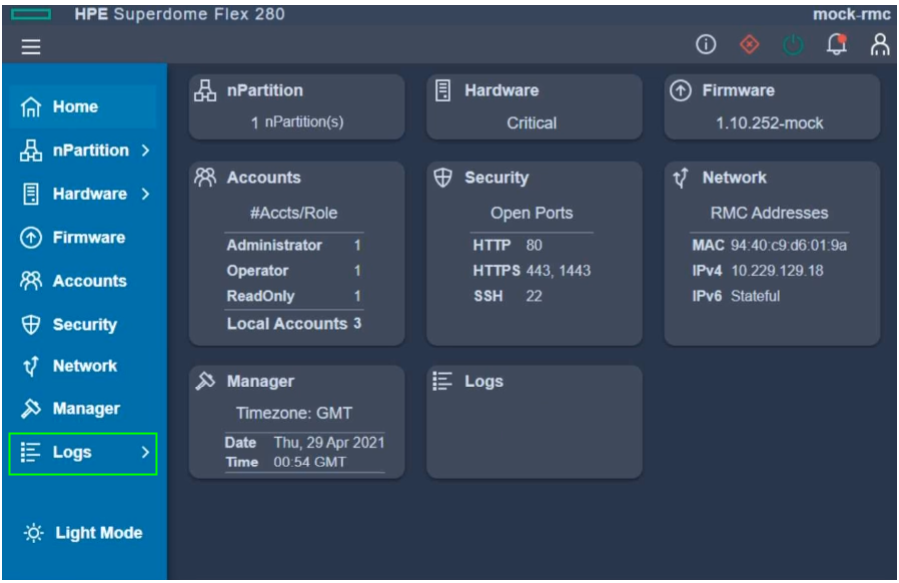Click the Firmware card upload icon

(x=681, y=91)
